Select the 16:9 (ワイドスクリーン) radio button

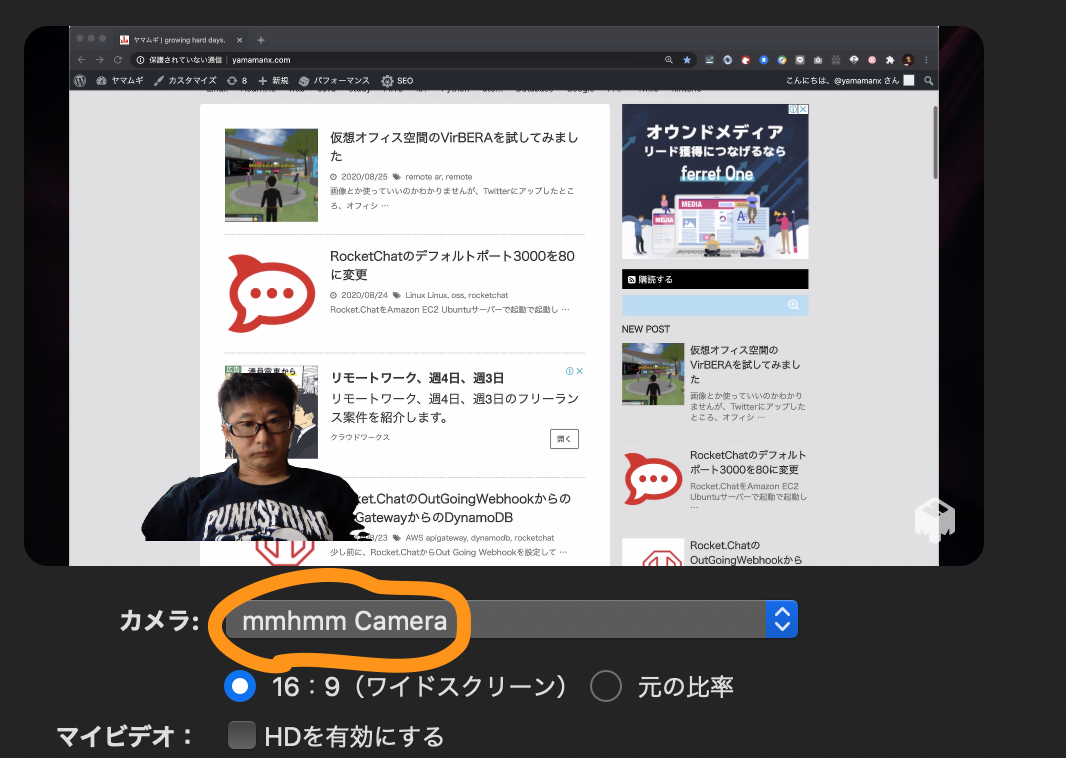(x=240, y=687)
